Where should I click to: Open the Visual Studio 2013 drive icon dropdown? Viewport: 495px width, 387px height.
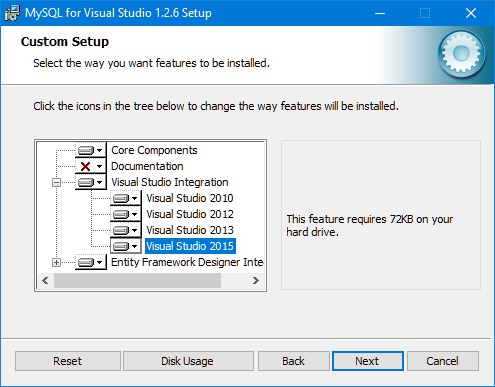coord(125,230)
